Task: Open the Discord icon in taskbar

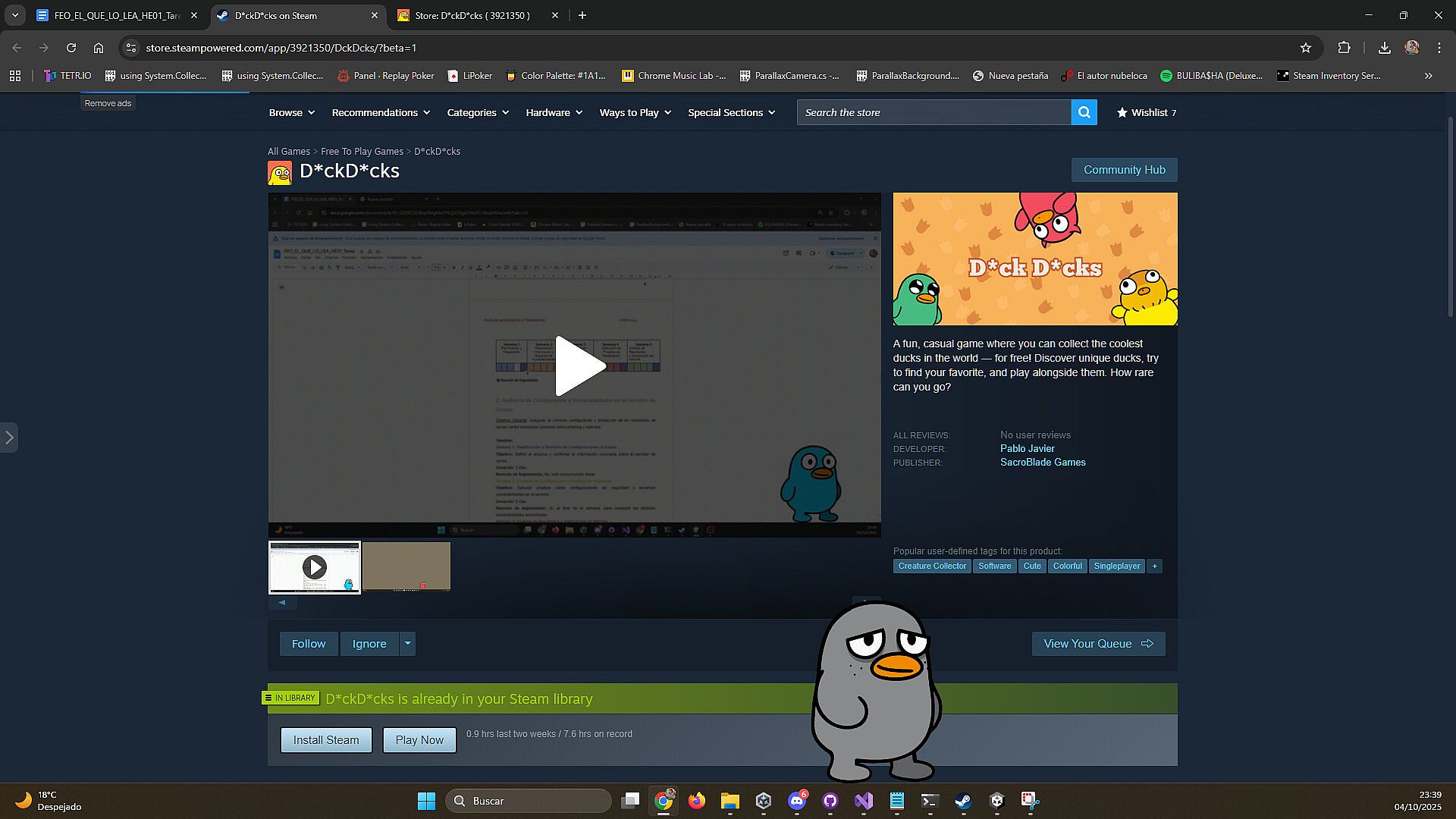Action: click(796, 801)
